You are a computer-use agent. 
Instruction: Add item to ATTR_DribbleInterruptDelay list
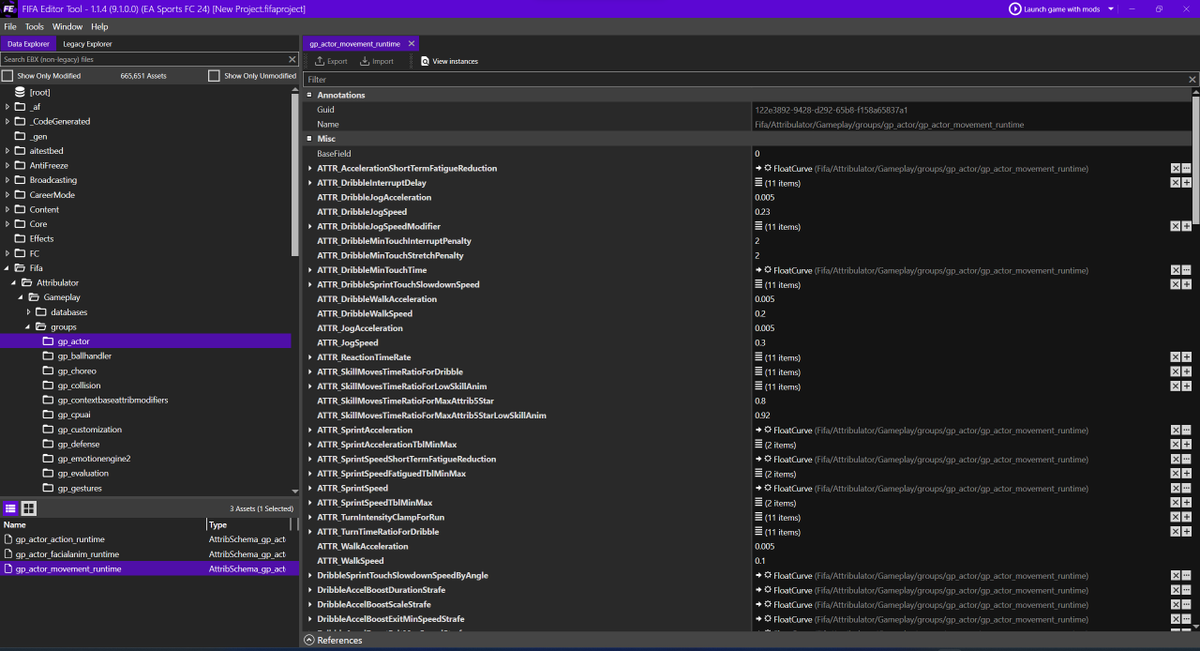(x=1187, y=183)
